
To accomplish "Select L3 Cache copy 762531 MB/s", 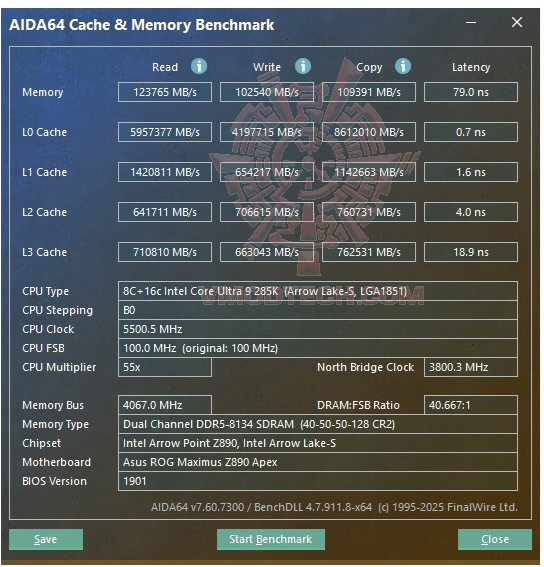I will (369, 252).
